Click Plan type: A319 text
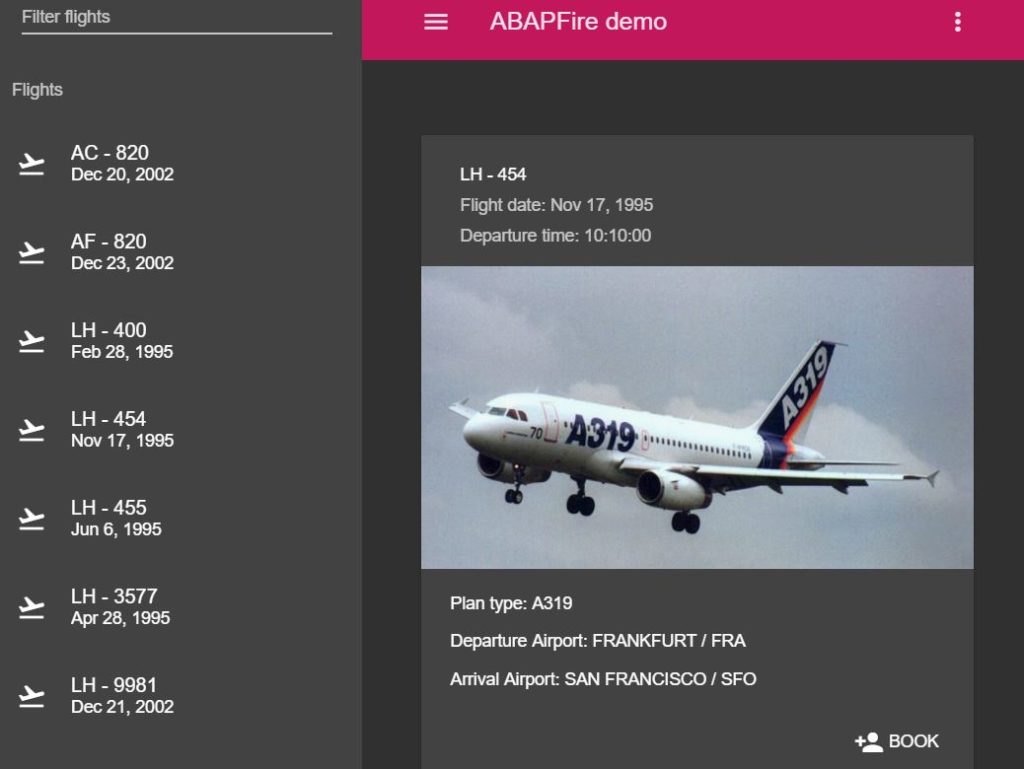This screenshot has height=769, width=1024. 511,603
